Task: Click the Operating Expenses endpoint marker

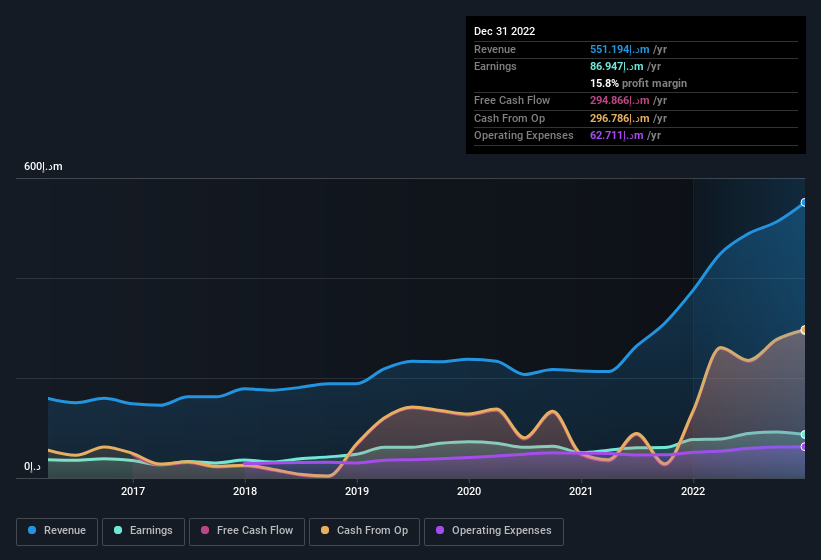Action: pos(804,446)
